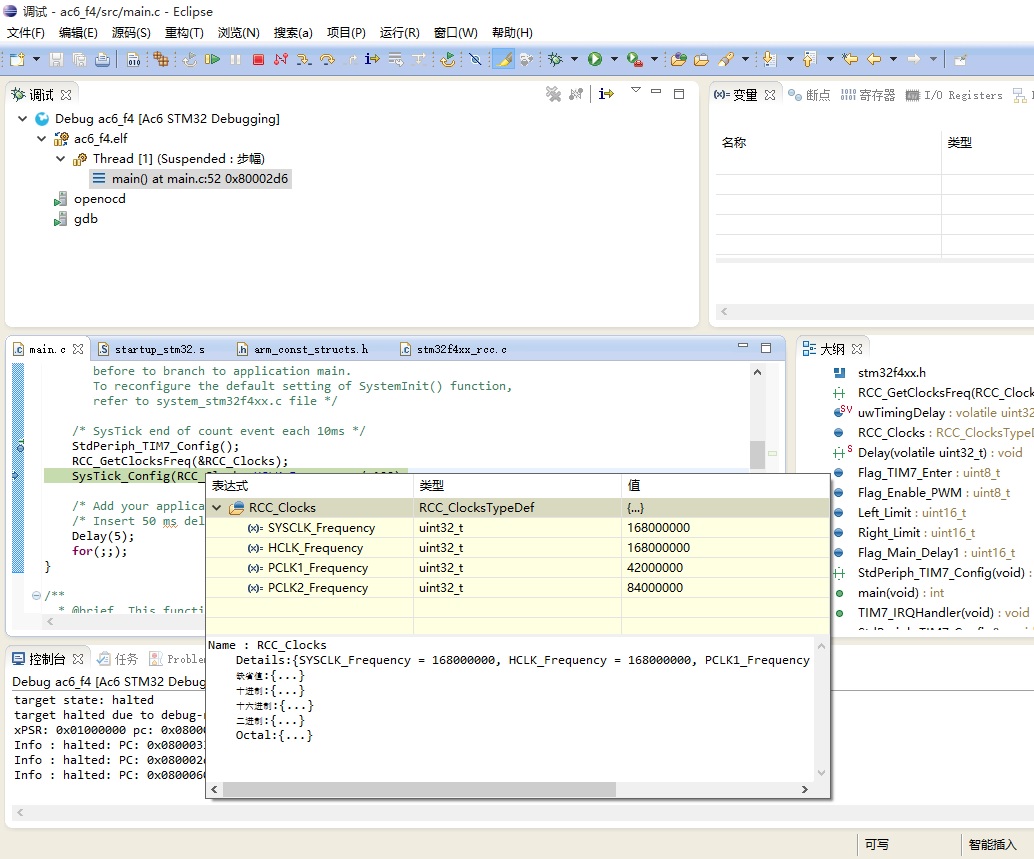This screenshot has width=1034, height=859.
Task: Collapse the ac6_f4.elf tree node
Action: pyautogui.click(x=42, y=138)
